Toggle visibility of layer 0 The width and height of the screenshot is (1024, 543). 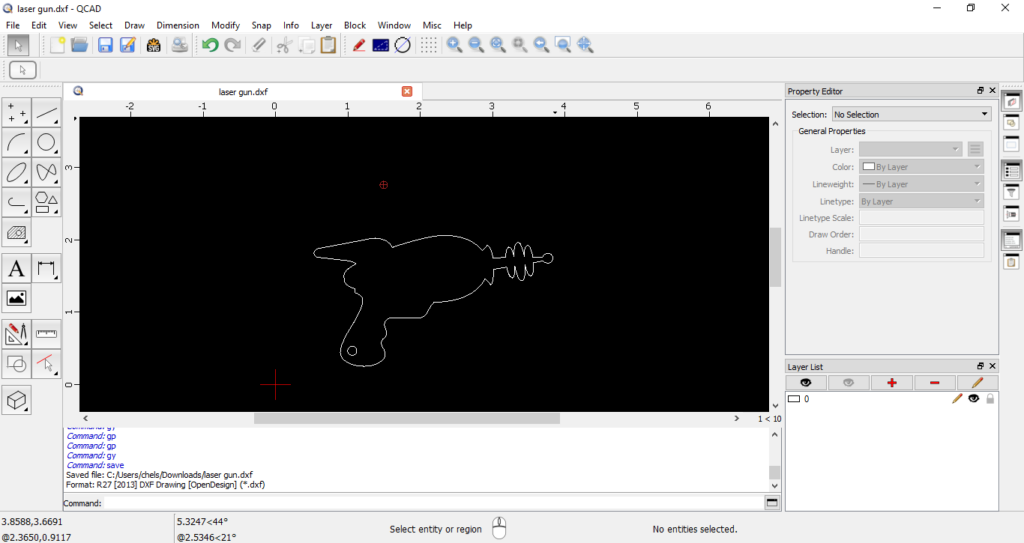[x=974, y=399]
